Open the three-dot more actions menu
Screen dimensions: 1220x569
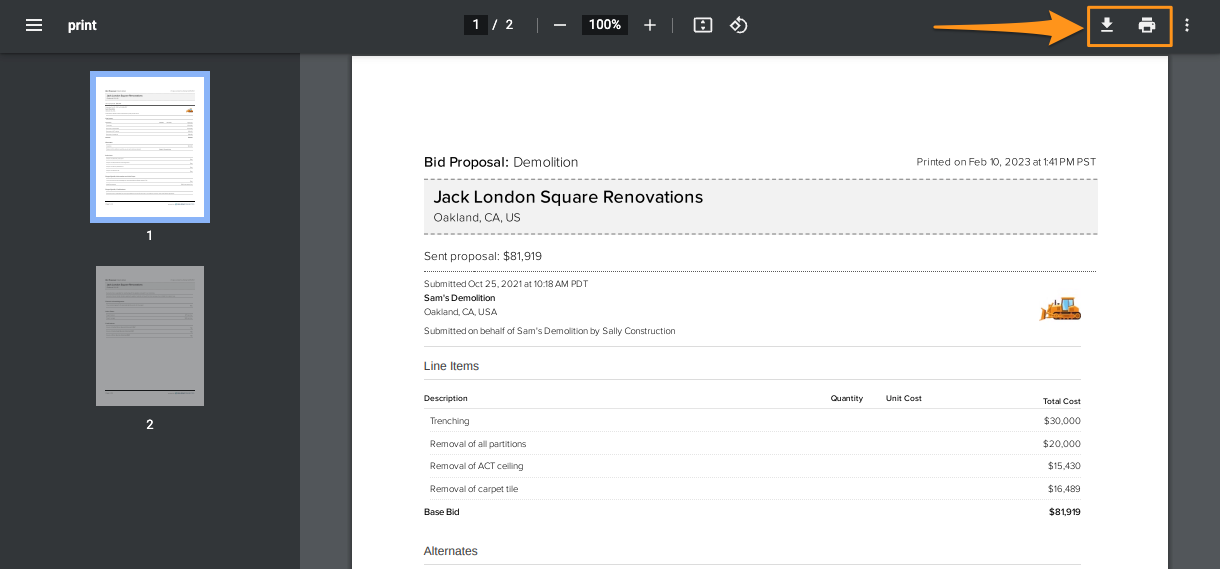[x=1187, y=25]
